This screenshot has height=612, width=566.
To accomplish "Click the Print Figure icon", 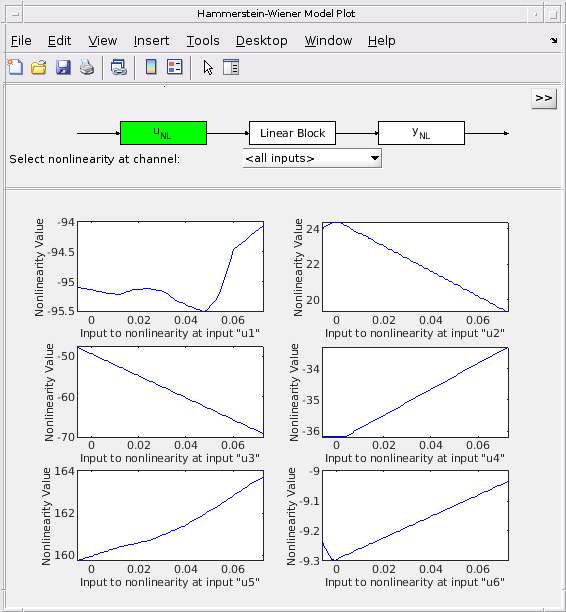I will coord(87,67).
